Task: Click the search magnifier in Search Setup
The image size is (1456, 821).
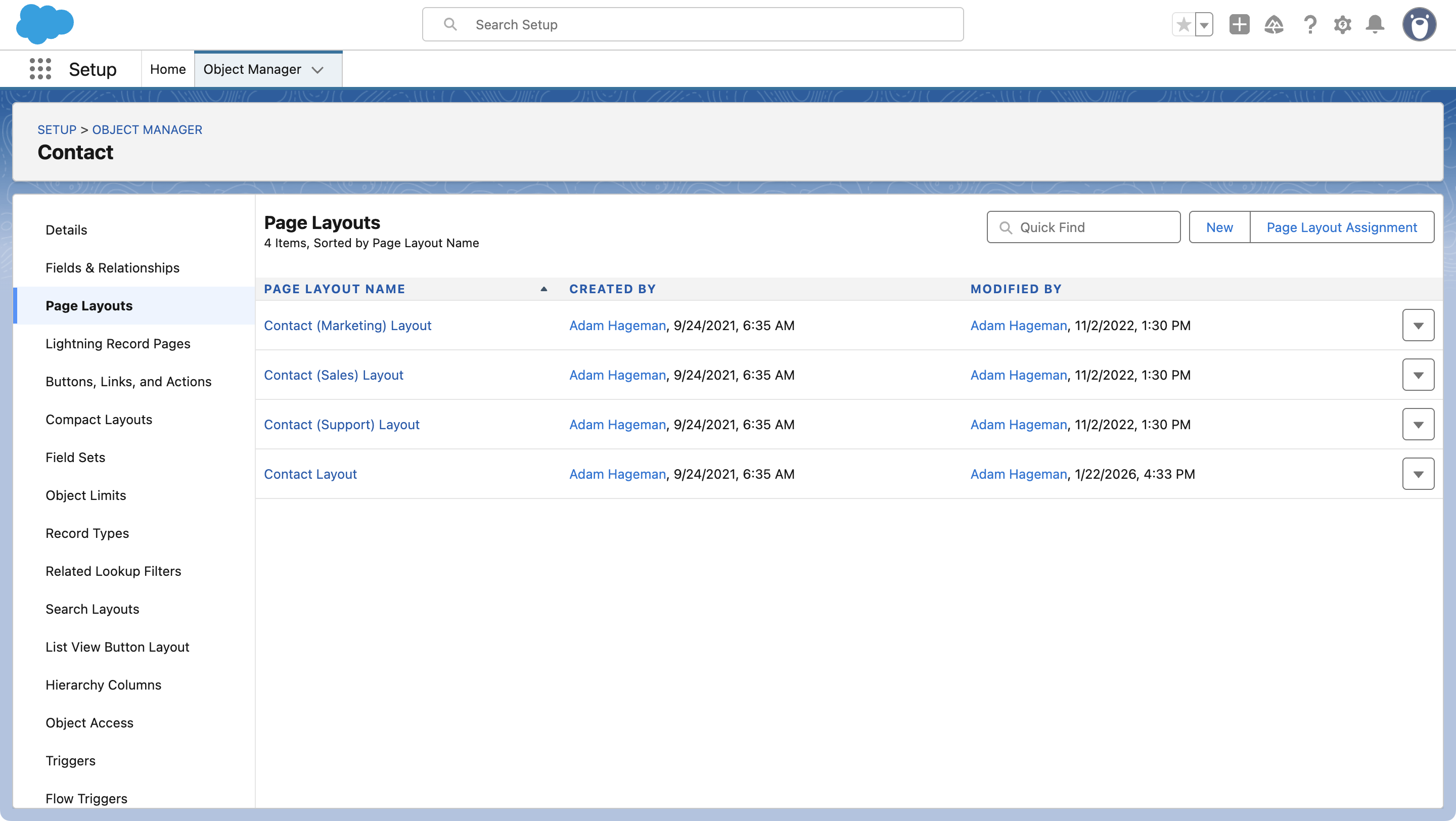Action: pos(449,24)
